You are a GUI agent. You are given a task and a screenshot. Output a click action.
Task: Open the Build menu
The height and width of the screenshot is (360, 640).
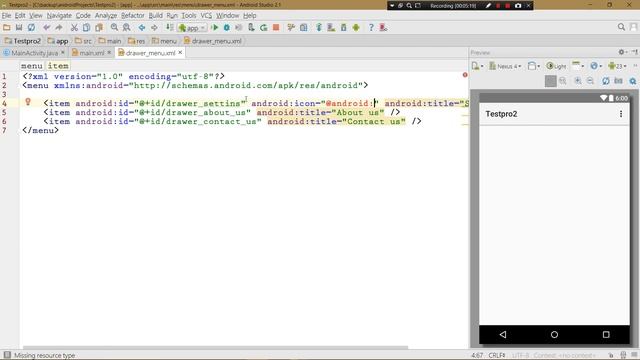[x=156, y=16]
